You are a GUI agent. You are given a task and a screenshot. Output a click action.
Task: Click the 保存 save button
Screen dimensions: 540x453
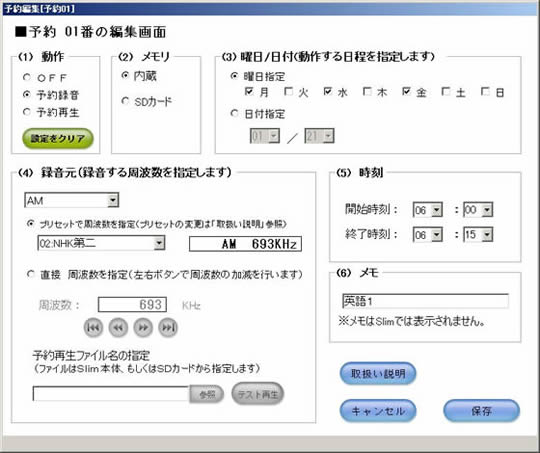pyautogui.click(x=481, y=411)
